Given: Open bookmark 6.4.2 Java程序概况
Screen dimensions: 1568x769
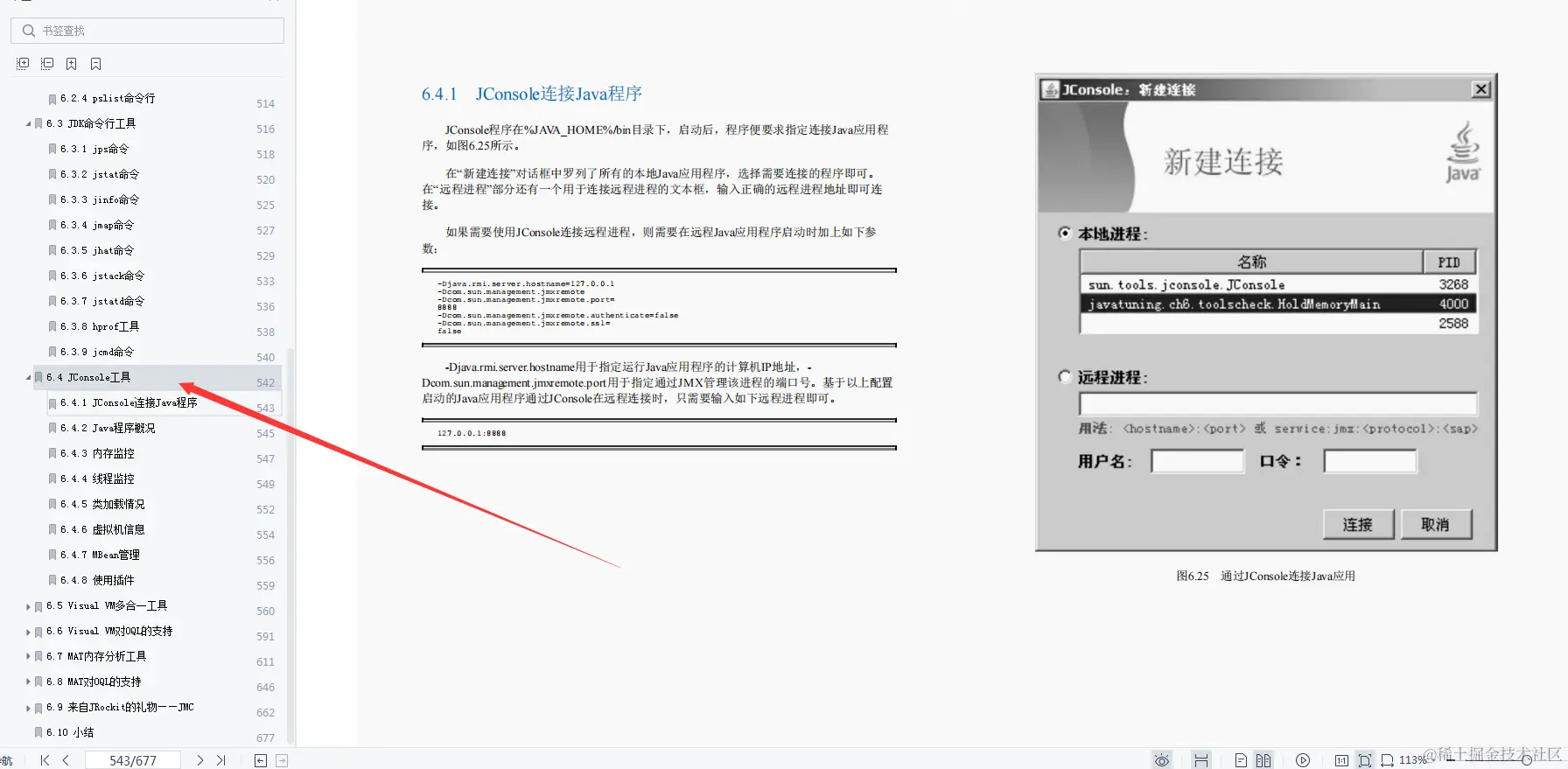Looking at the screenshot, I should click(108, 428).
